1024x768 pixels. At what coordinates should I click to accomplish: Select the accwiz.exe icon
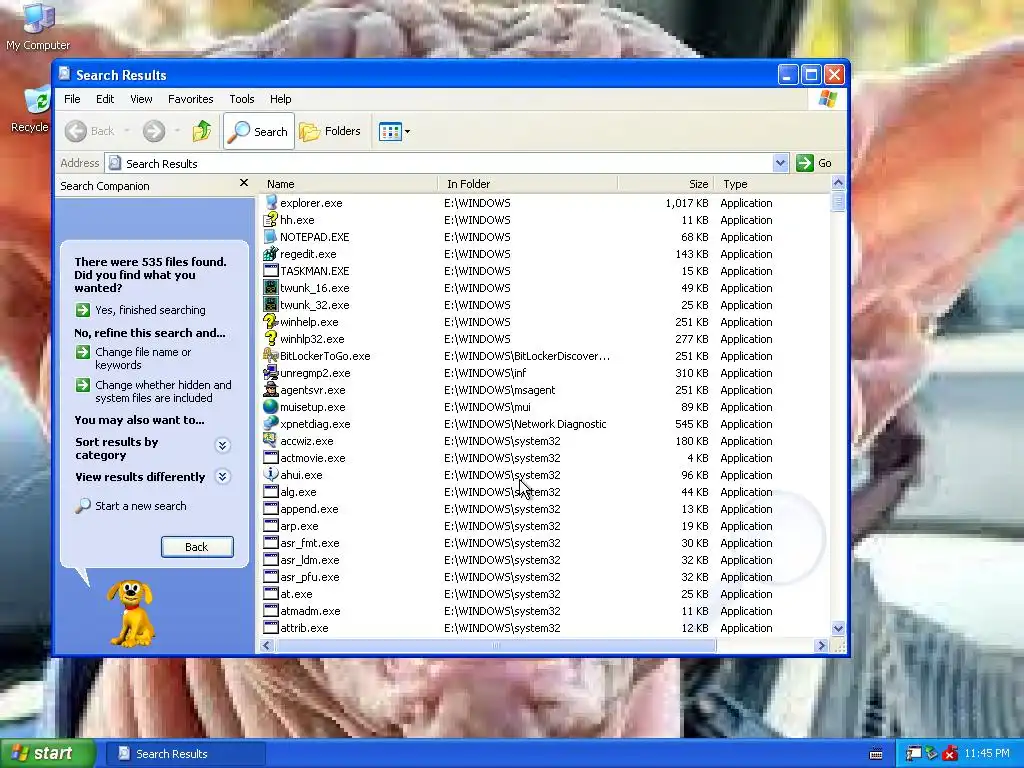point(270,441)
